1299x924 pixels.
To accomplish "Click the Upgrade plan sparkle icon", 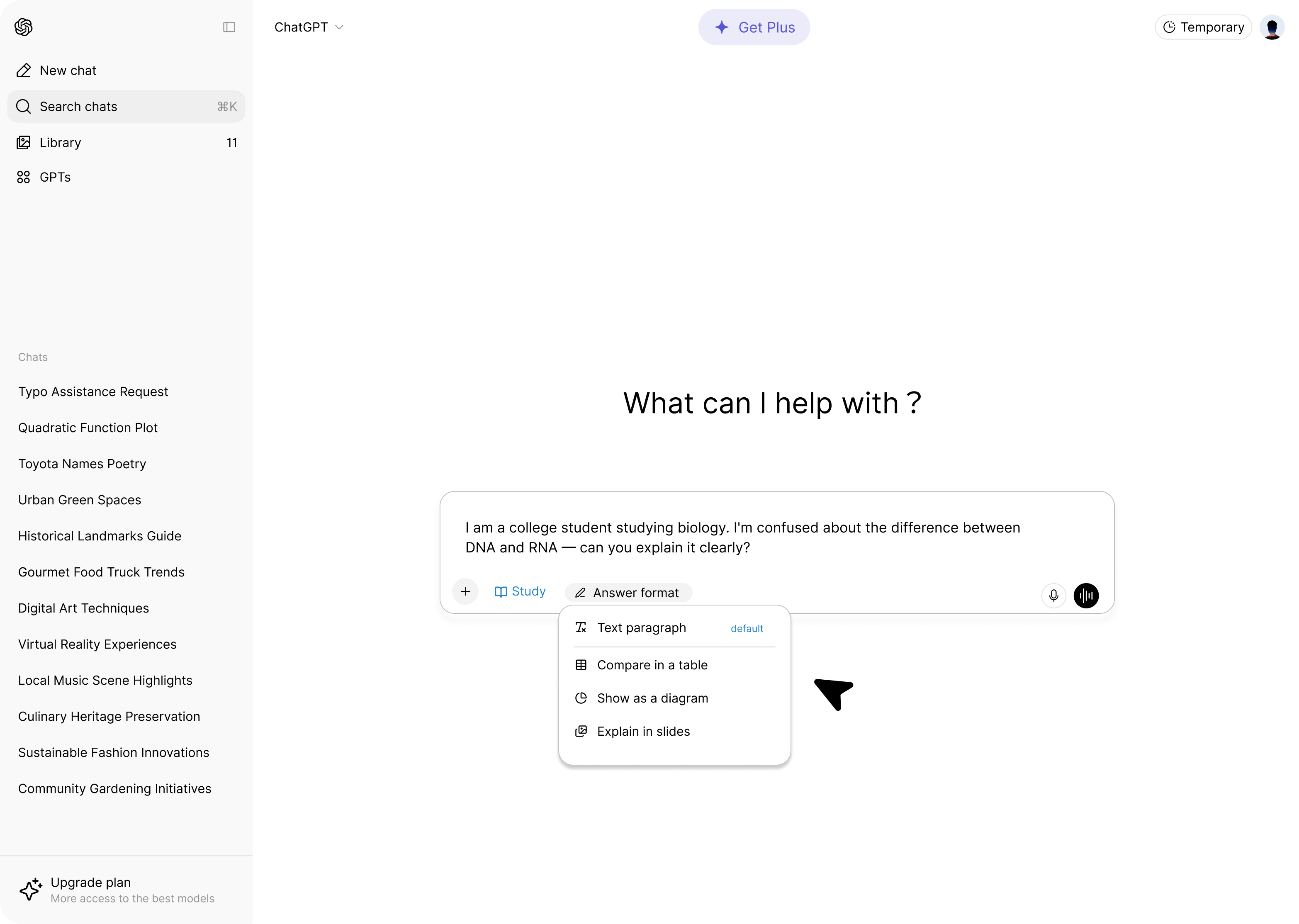I will coord(31,889).
